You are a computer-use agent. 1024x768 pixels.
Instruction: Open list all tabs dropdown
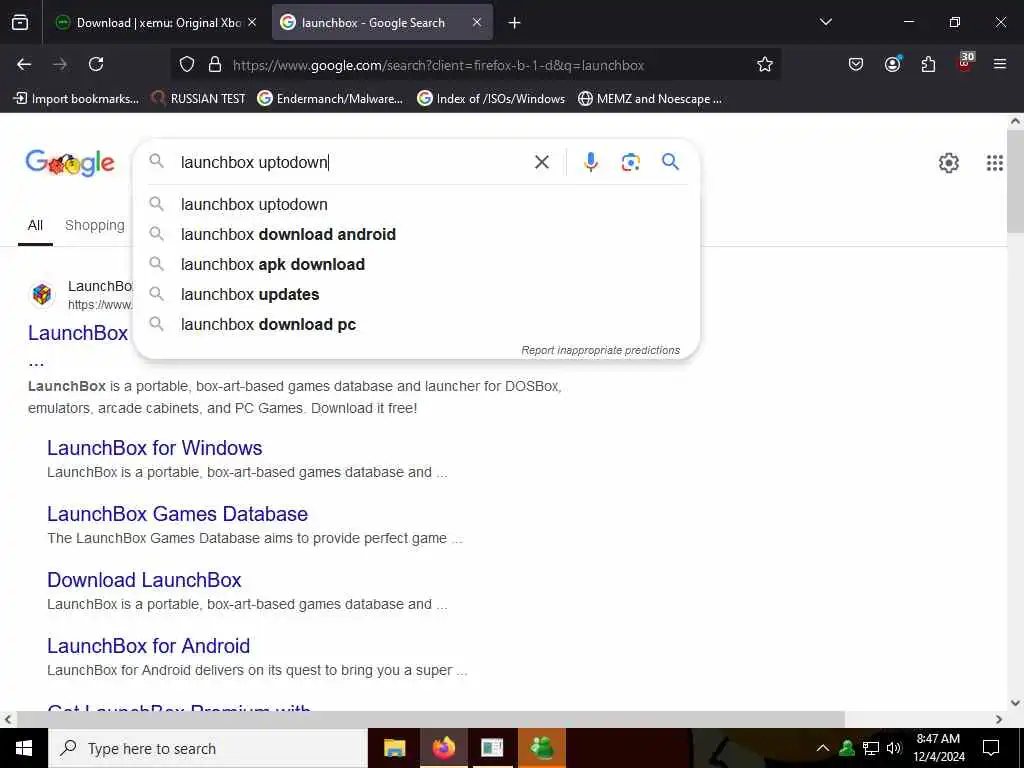(x=825, y=22)
